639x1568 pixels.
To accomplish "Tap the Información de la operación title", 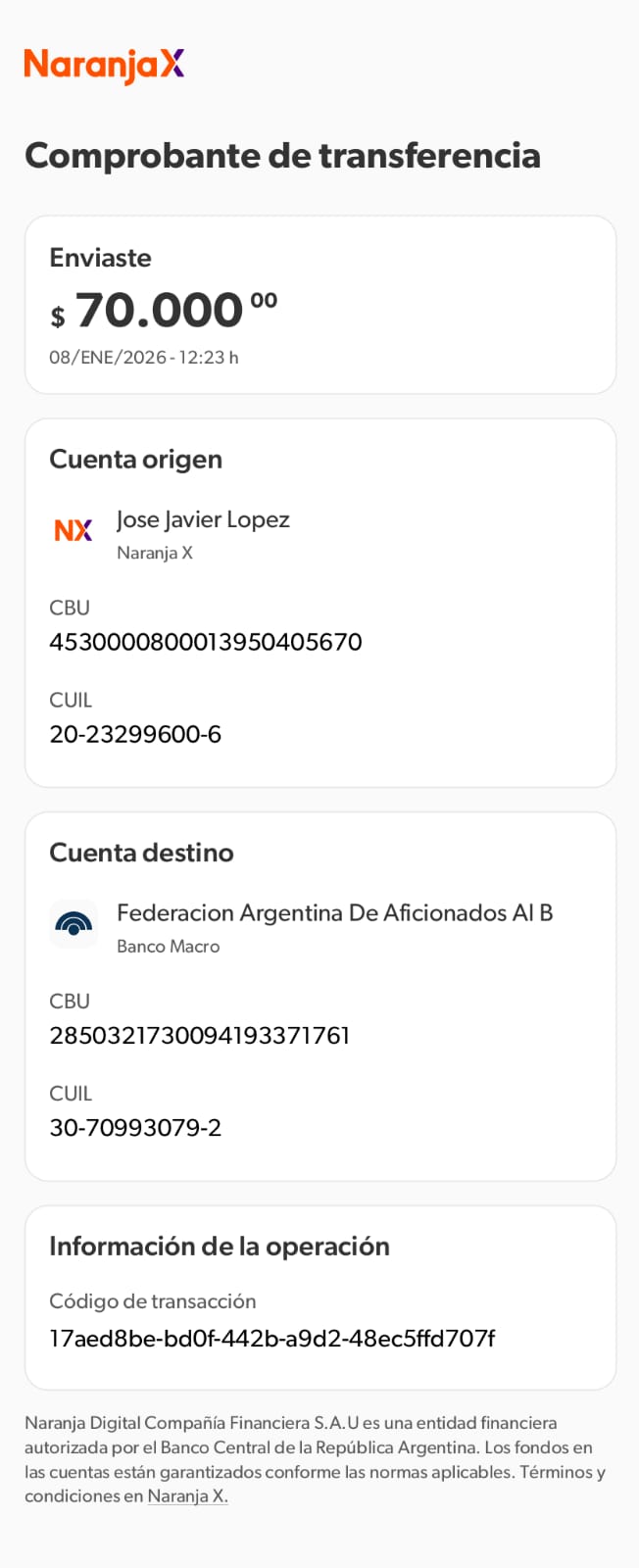I will click(220, 1247).
